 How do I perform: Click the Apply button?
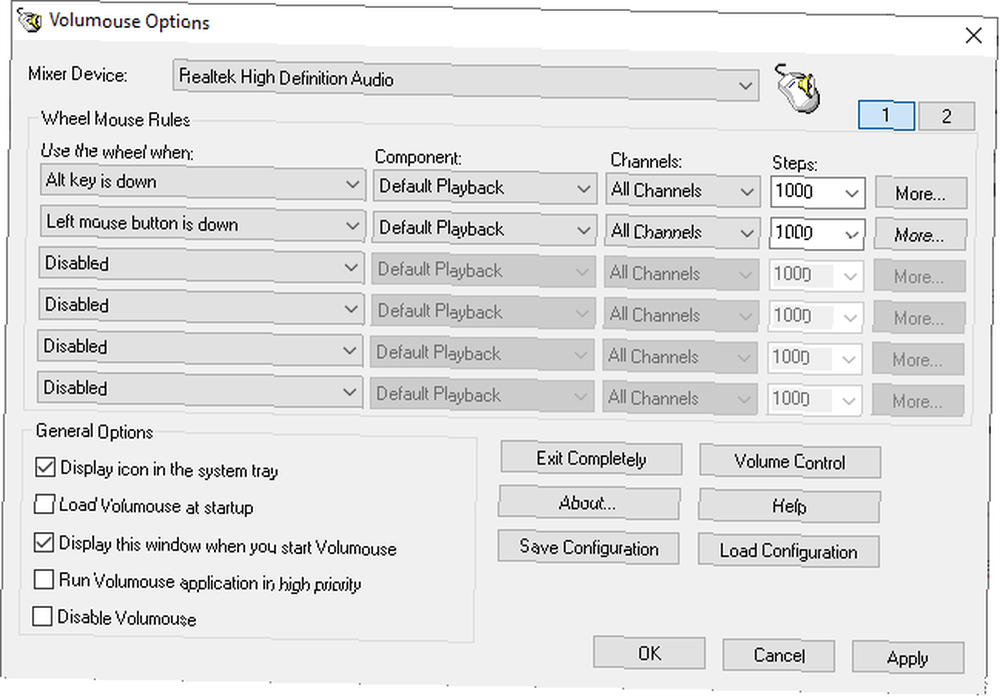pos(908,657)
